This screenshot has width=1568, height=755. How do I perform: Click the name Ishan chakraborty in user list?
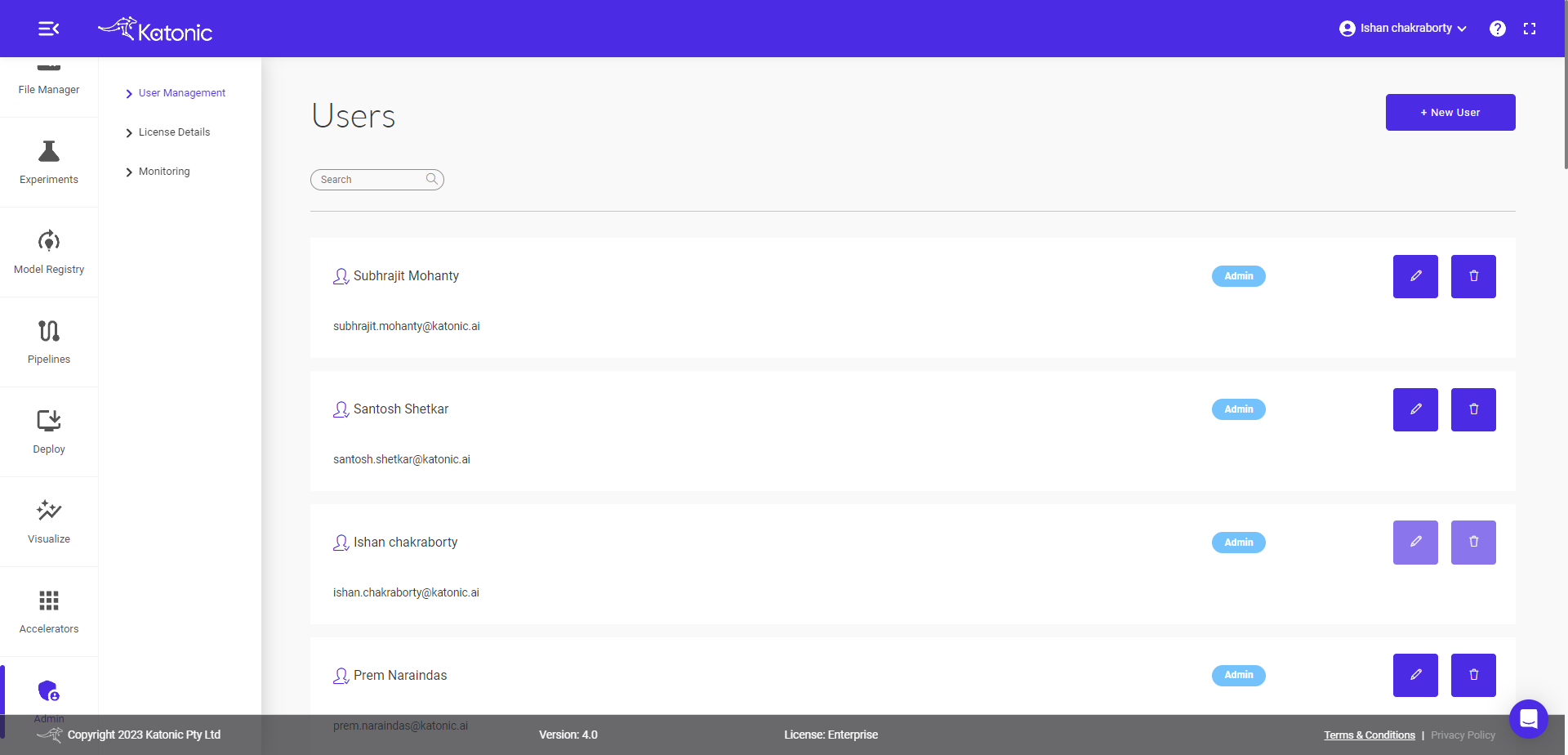(x=405, y=543)
